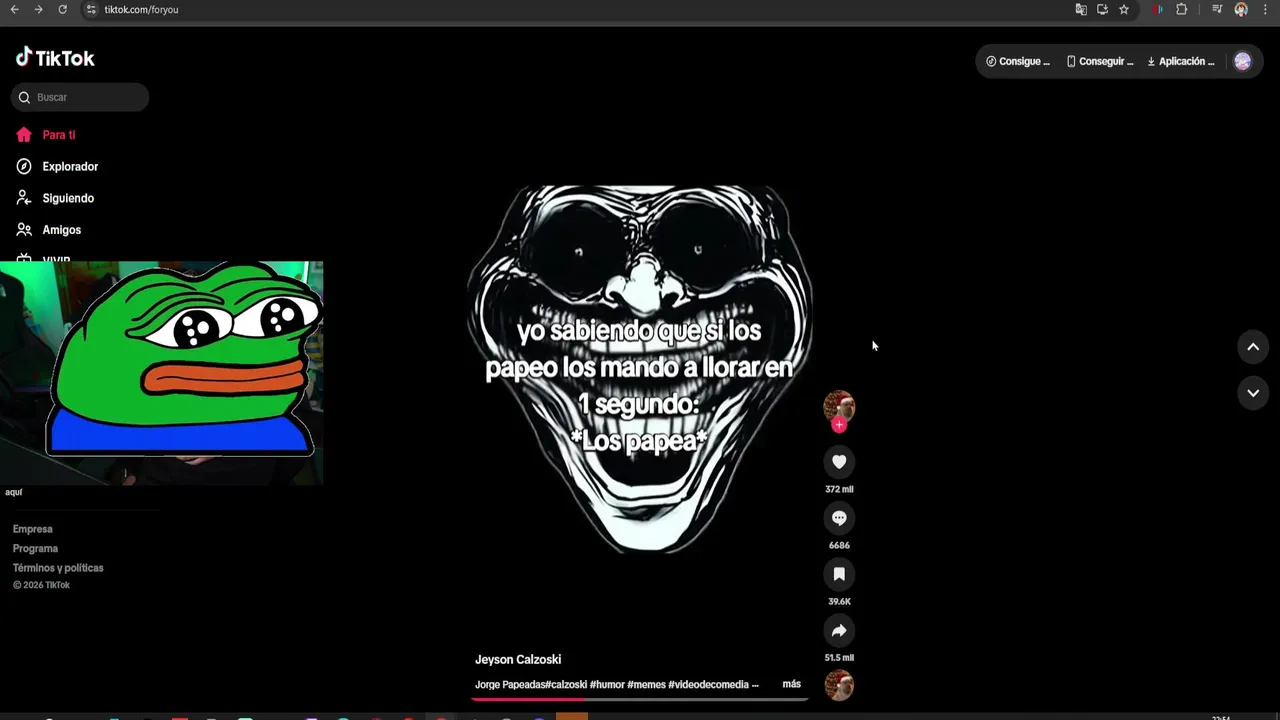Viewport: 1280px width, 720px height.
Task: Share the video with arrow icon
Action: coord(839,630)
